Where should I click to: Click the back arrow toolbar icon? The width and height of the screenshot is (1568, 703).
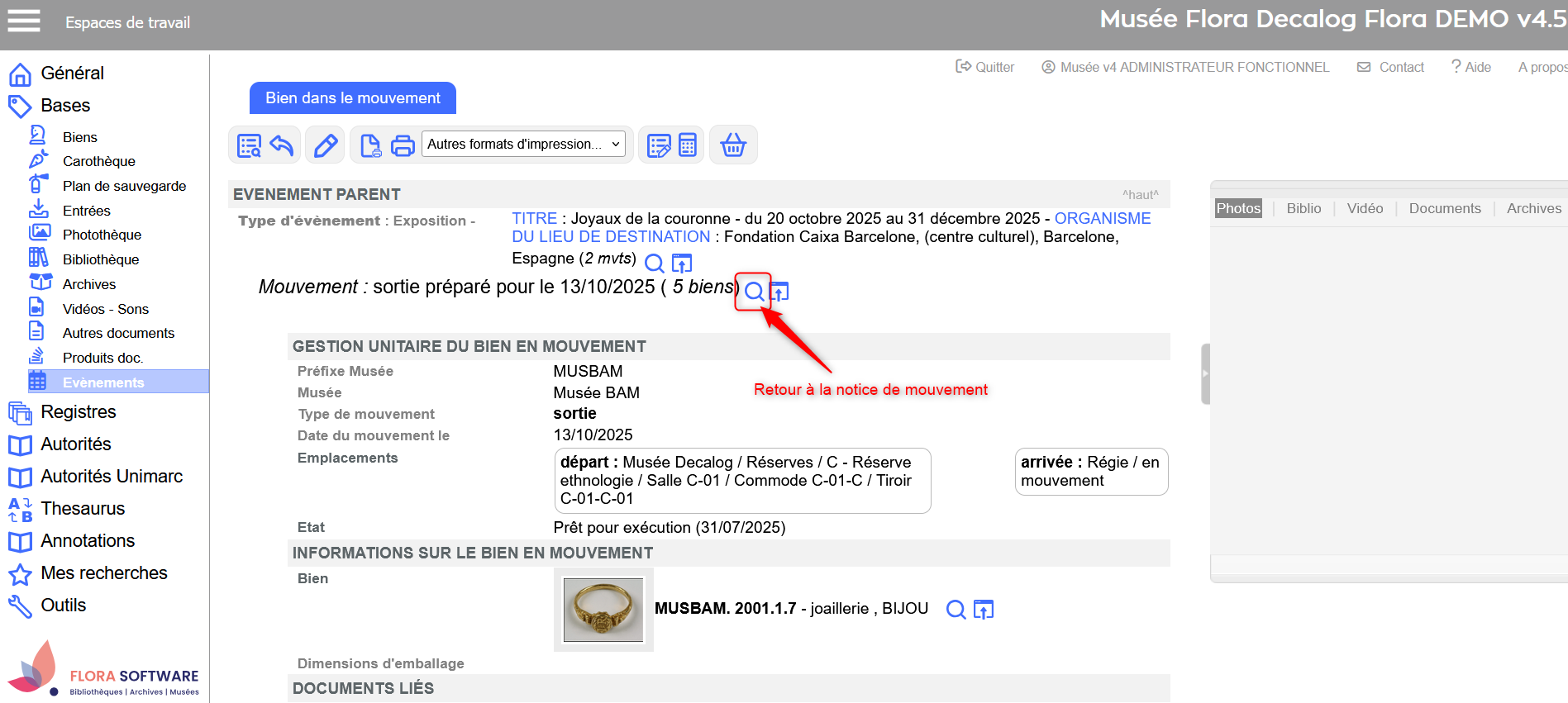[x=282, y=145]
